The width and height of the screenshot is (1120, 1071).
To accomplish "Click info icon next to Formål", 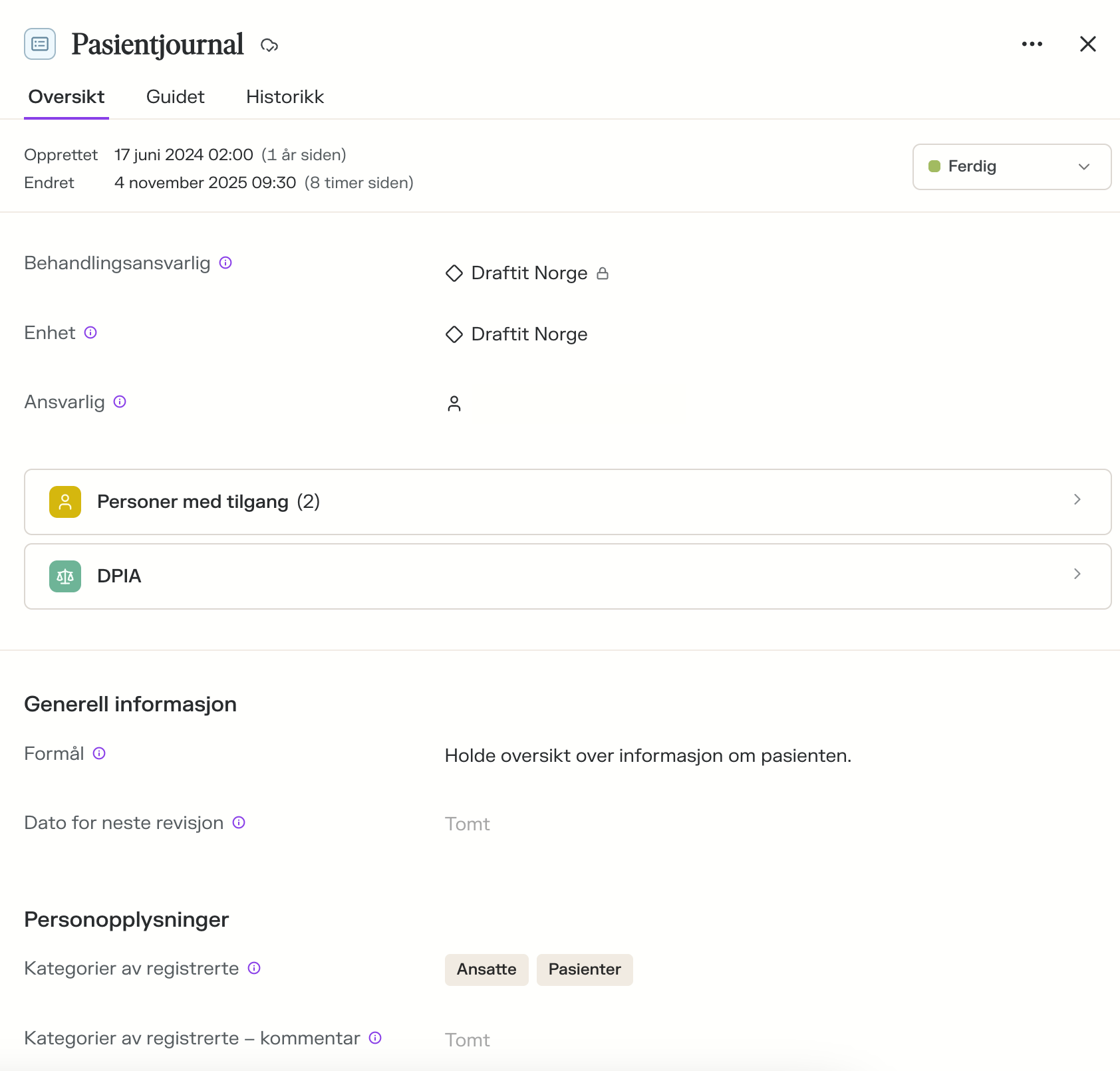I will (x=99, y=753).
